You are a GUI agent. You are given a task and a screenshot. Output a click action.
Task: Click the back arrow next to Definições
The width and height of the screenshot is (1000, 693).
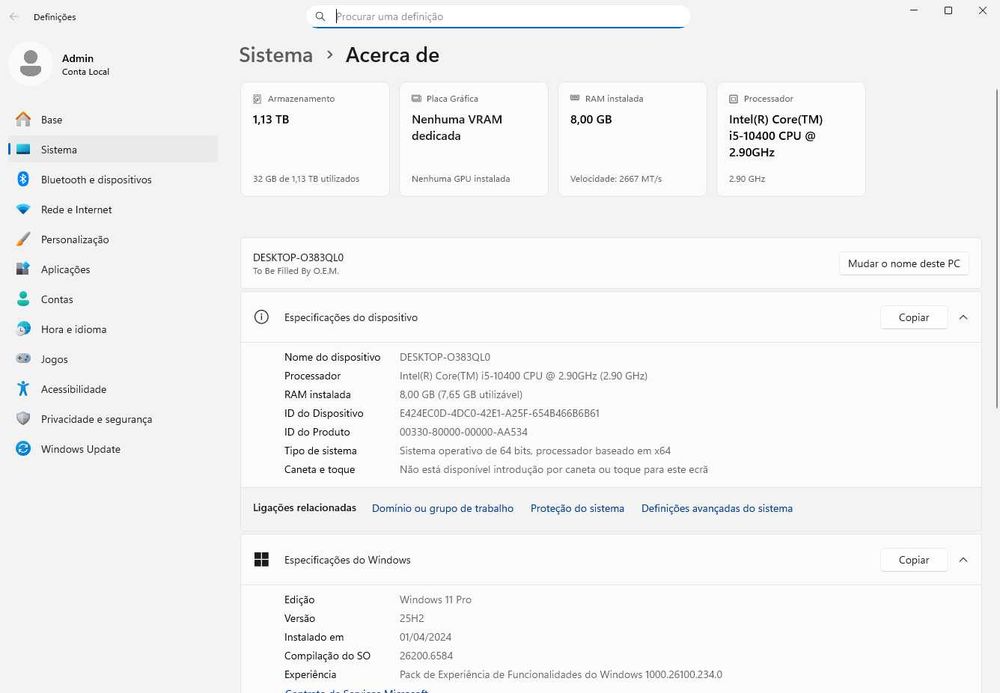14,17
